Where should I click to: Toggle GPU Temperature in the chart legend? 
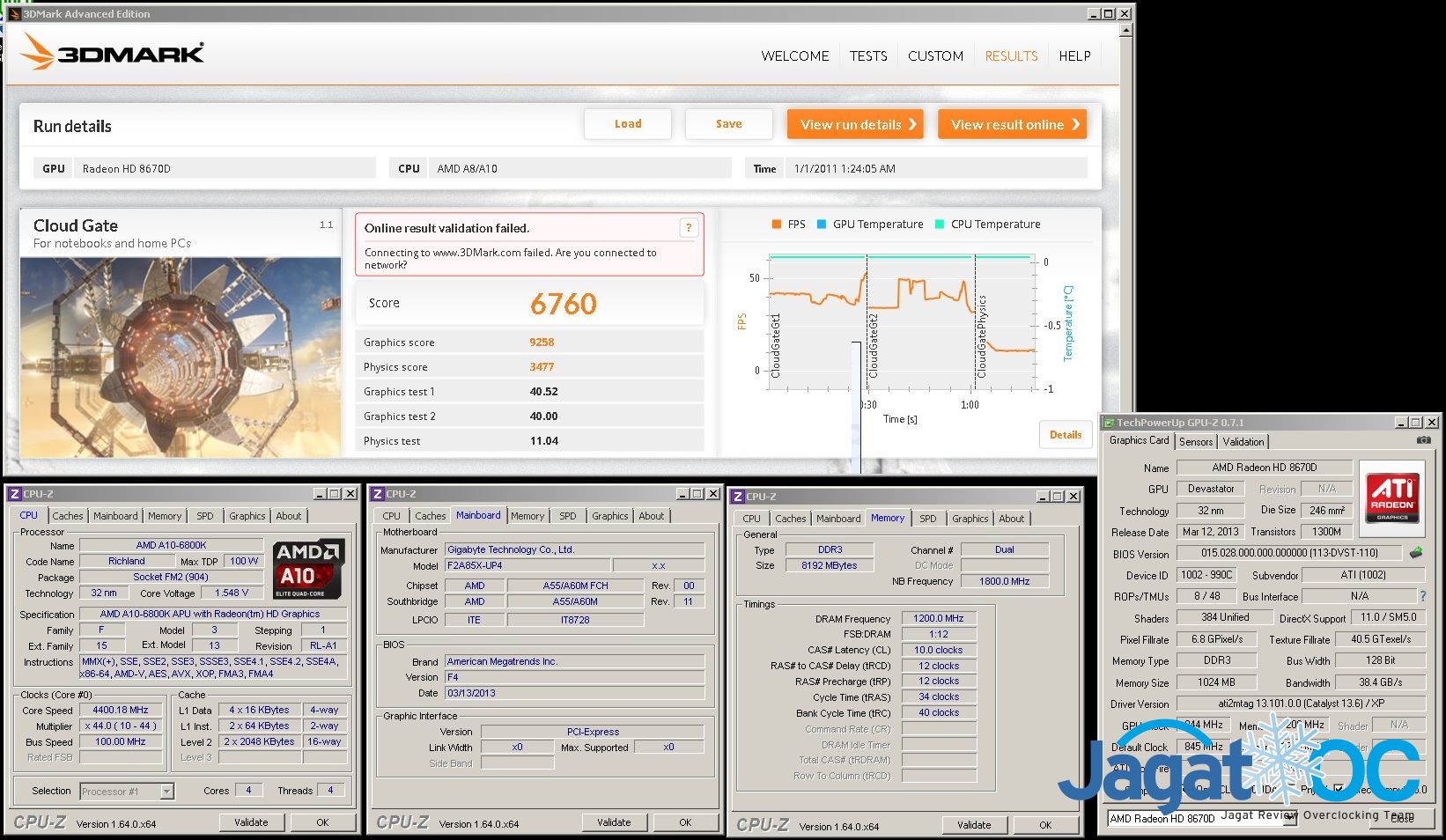(870, 225)
